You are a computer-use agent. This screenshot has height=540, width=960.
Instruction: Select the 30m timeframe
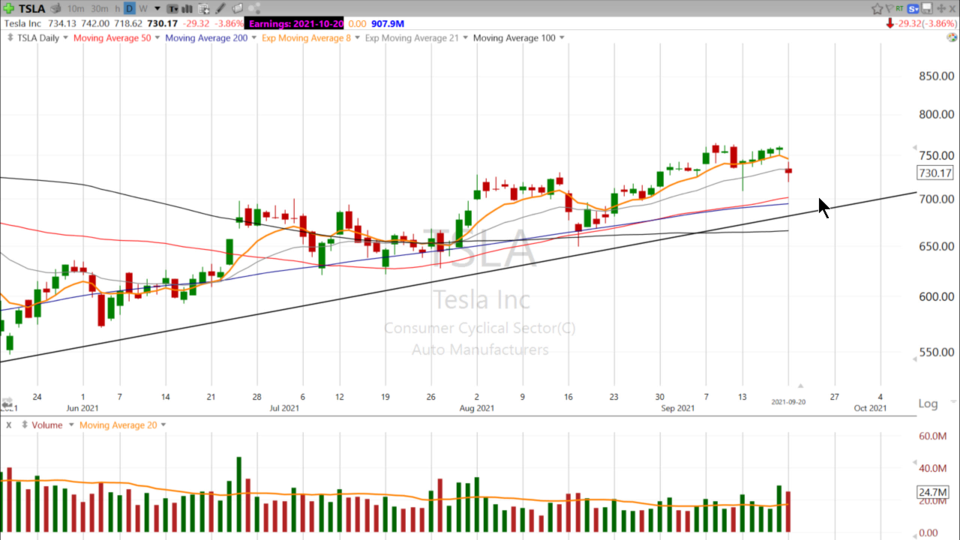[x=100, y=8]
